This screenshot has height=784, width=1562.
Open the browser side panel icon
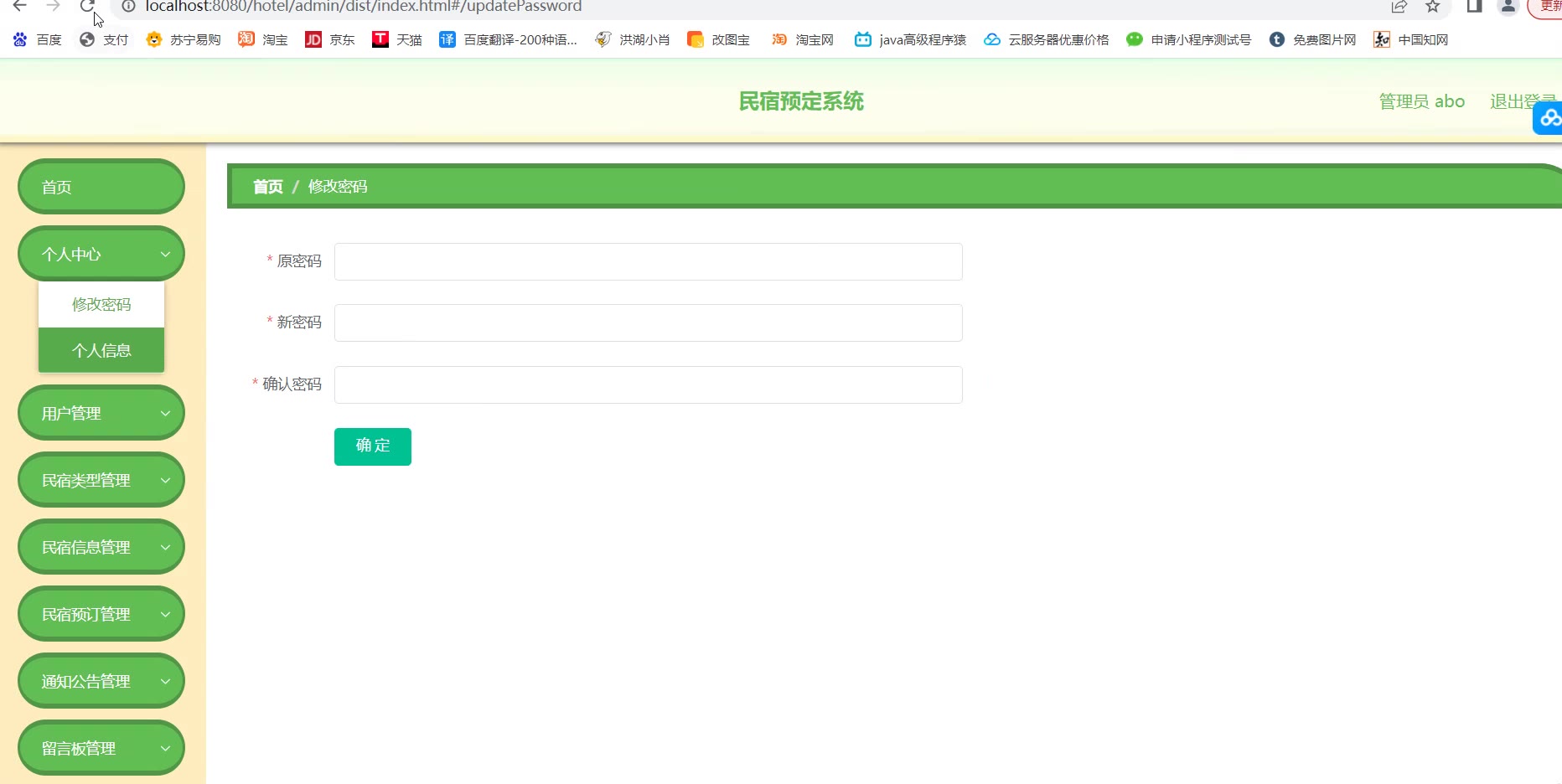pyautogui.click(x=1475, y=7)
